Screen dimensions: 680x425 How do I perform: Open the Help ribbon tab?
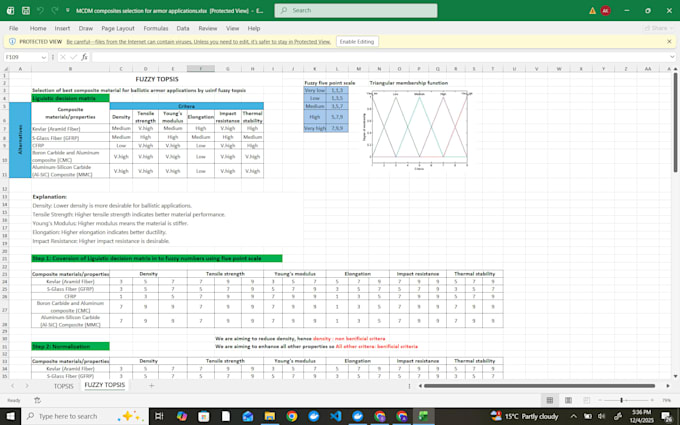[254, 28]
